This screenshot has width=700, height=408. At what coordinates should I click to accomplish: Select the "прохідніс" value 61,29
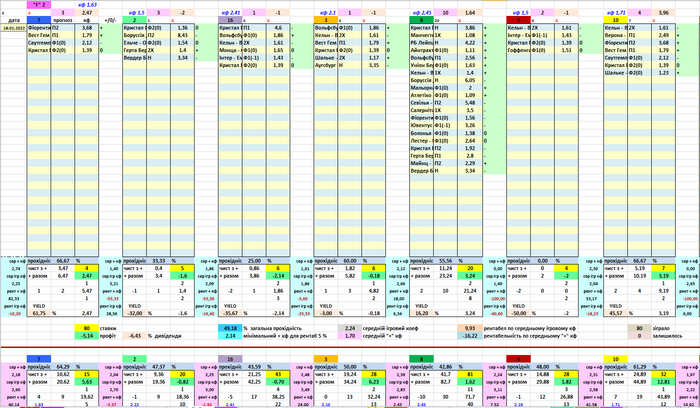(x=639, y=366)
